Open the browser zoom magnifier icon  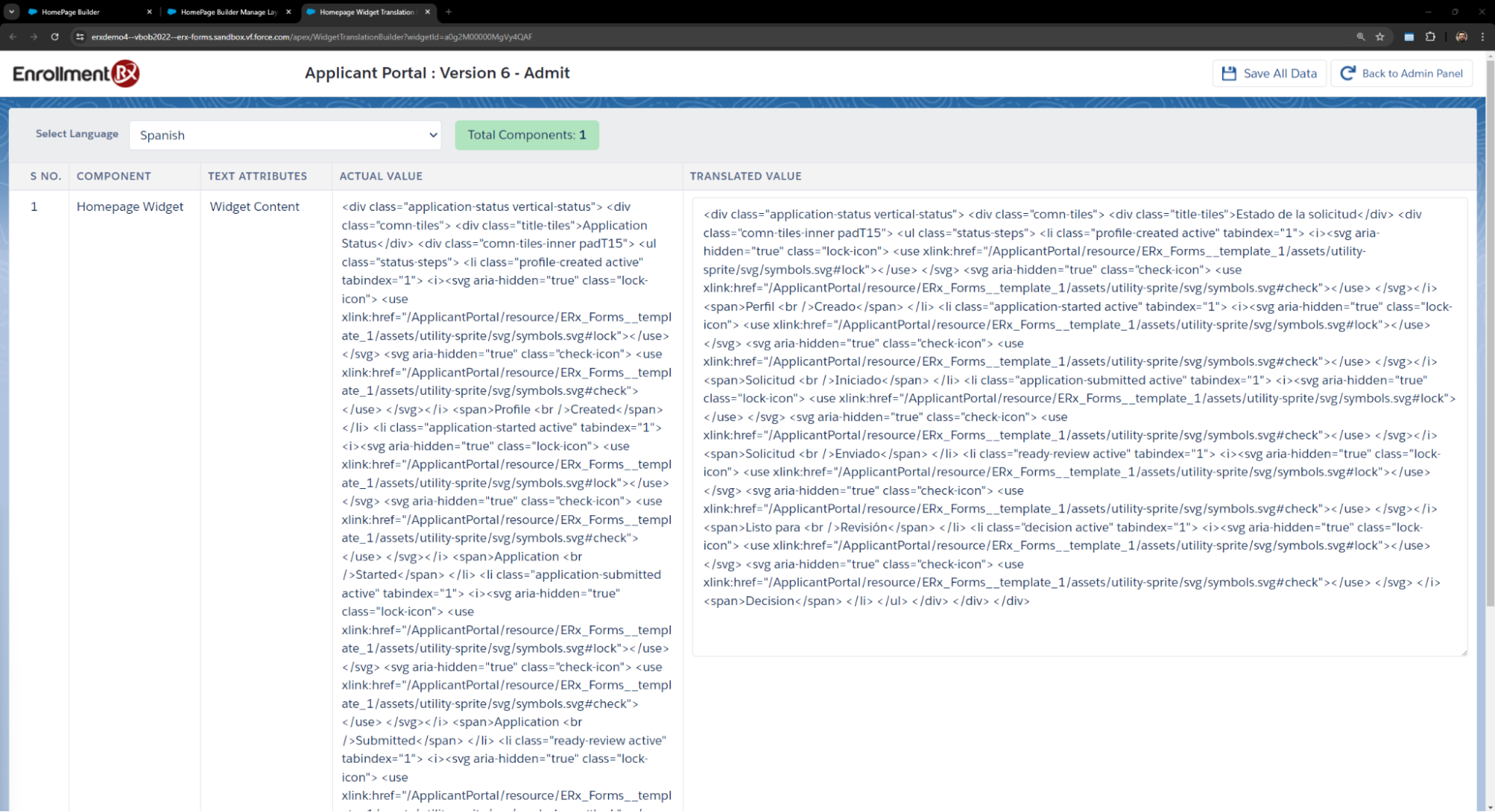(1360, 37)
